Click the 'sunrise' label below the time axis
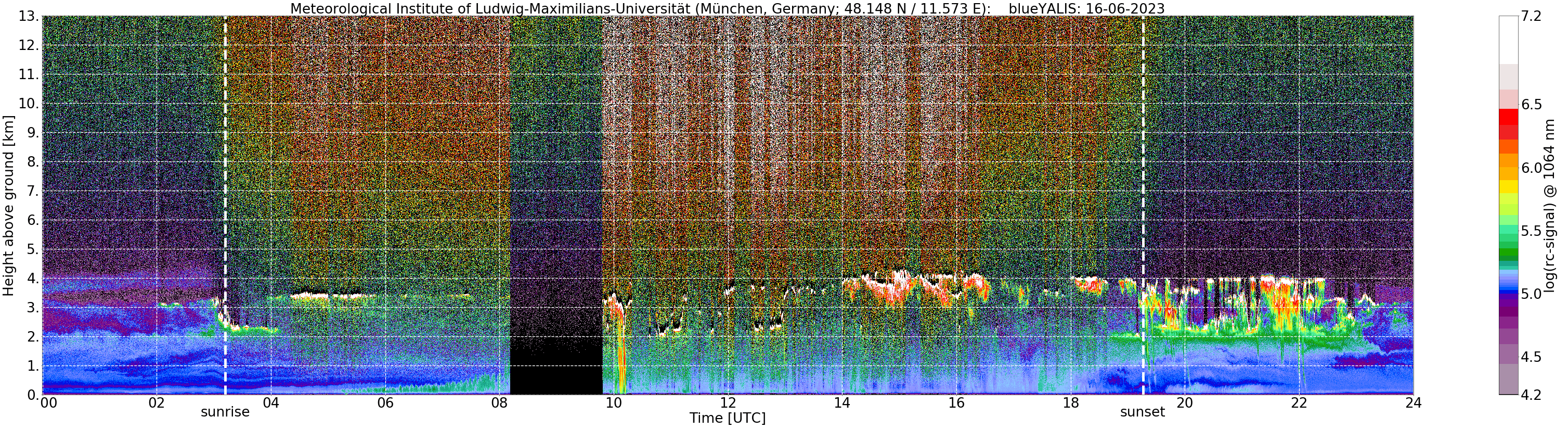1568x429 pixels. point(225,412)
